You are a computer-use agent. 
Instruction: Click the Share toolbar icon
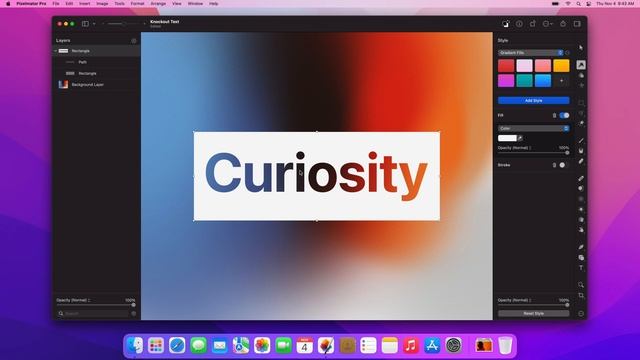click(563, 24)
